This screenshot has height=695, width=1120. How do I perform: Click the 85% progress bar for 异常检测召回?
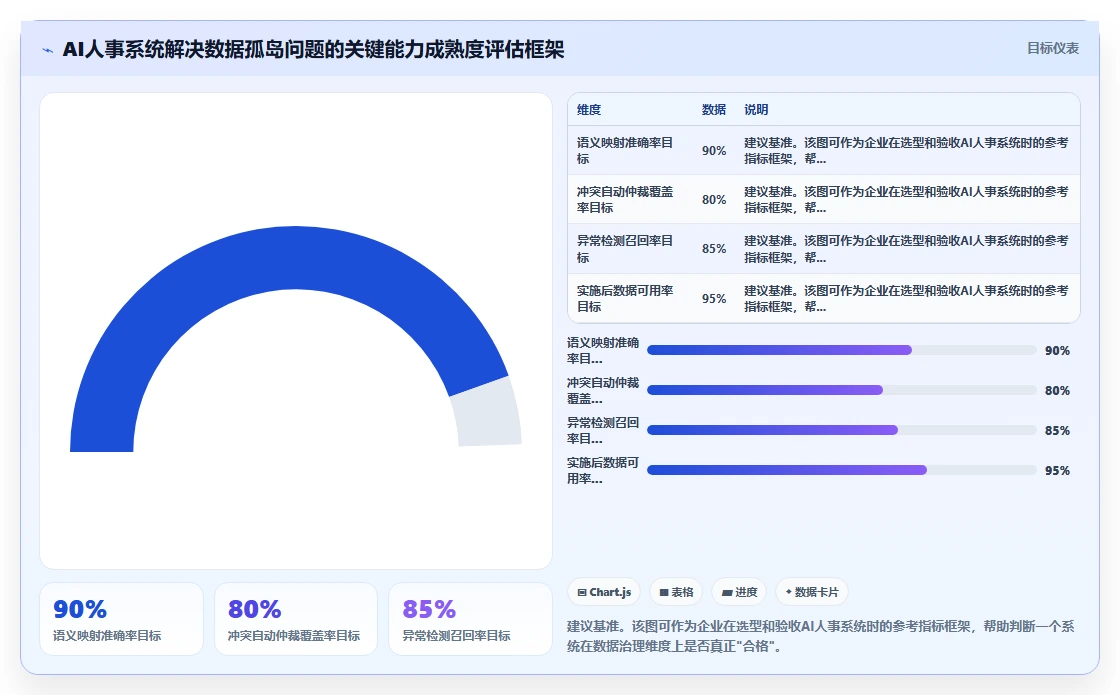pos(841,430)
